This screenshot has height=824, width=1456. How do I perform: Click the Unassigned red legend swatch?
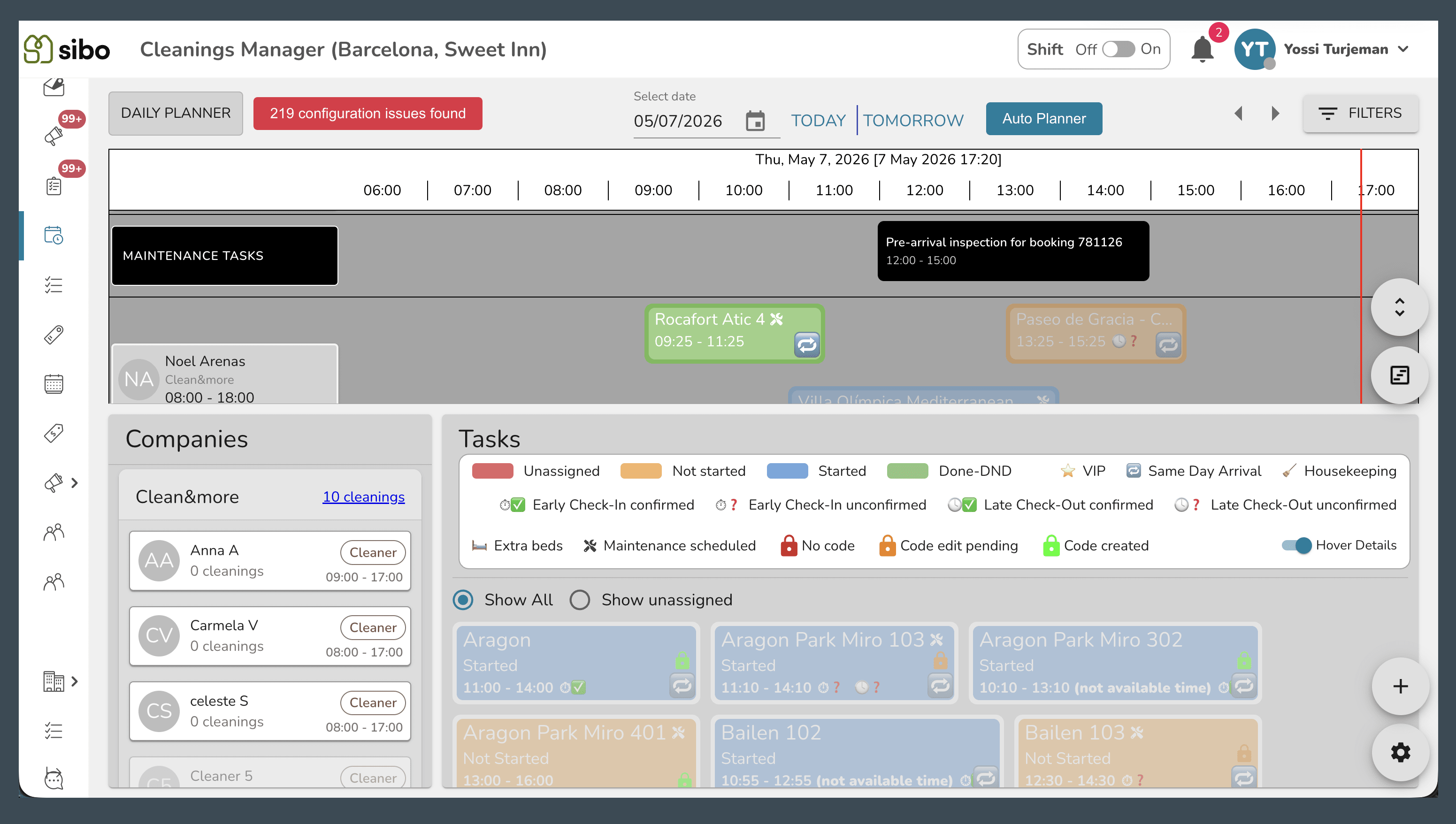[492, 471]
